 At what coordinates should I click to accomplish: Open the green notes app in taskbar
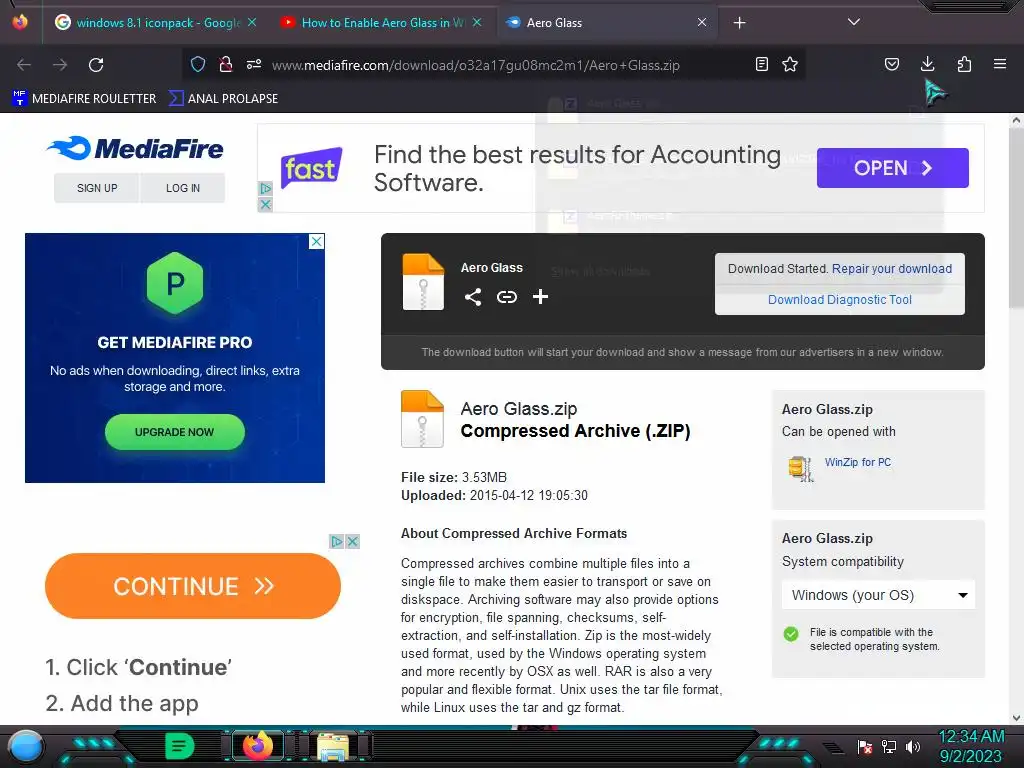[x=179, y=746]
